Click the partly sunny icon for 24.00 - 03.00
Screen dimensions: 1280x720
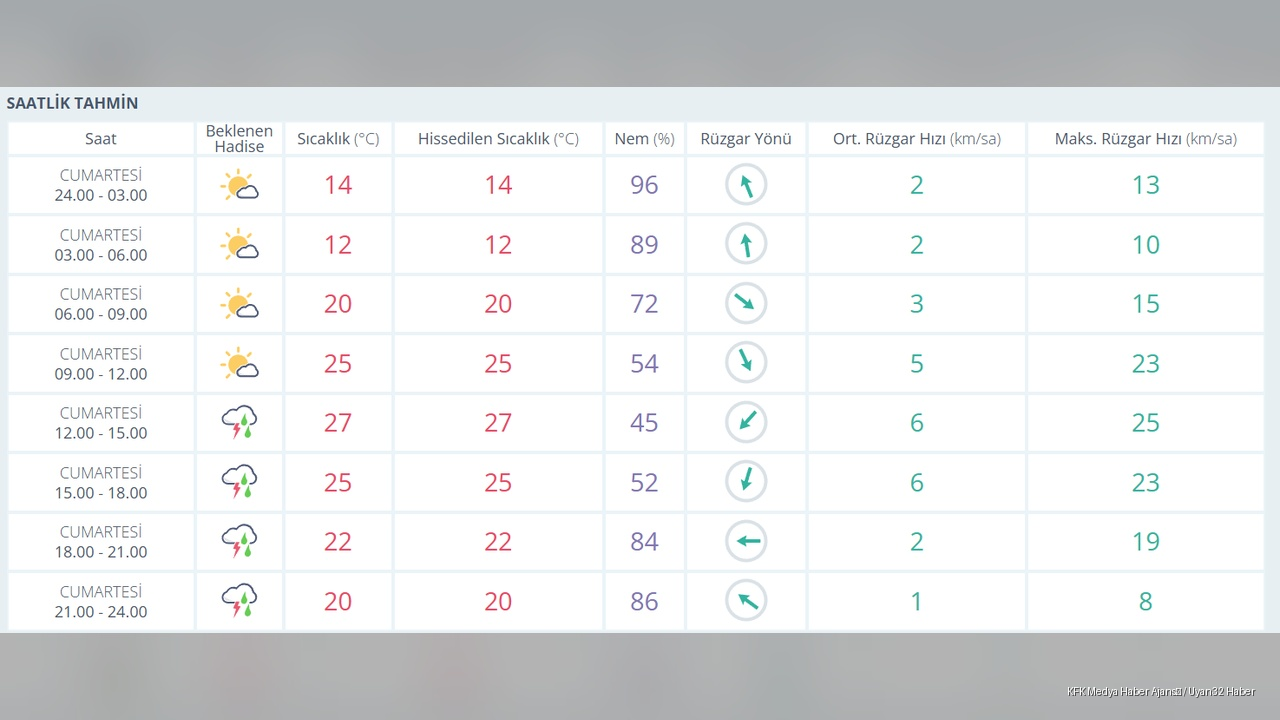click(239, 186)
